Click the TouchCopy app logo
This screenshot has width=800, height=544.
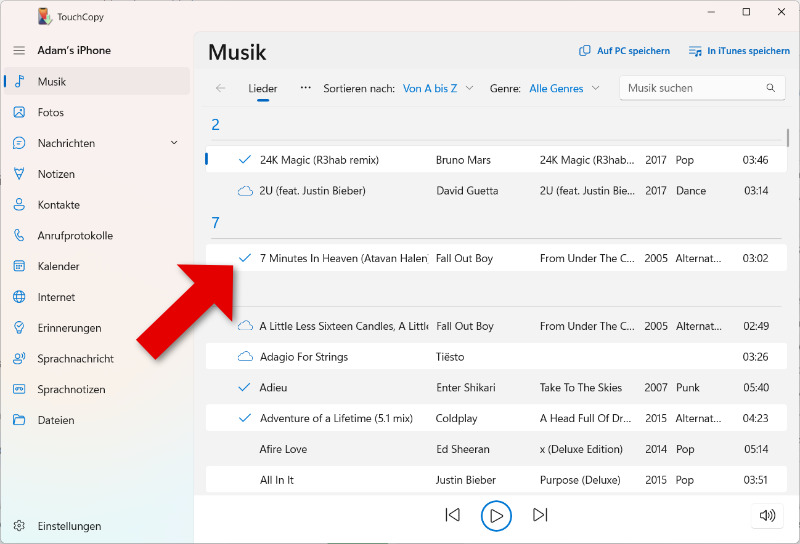[45, 16]
